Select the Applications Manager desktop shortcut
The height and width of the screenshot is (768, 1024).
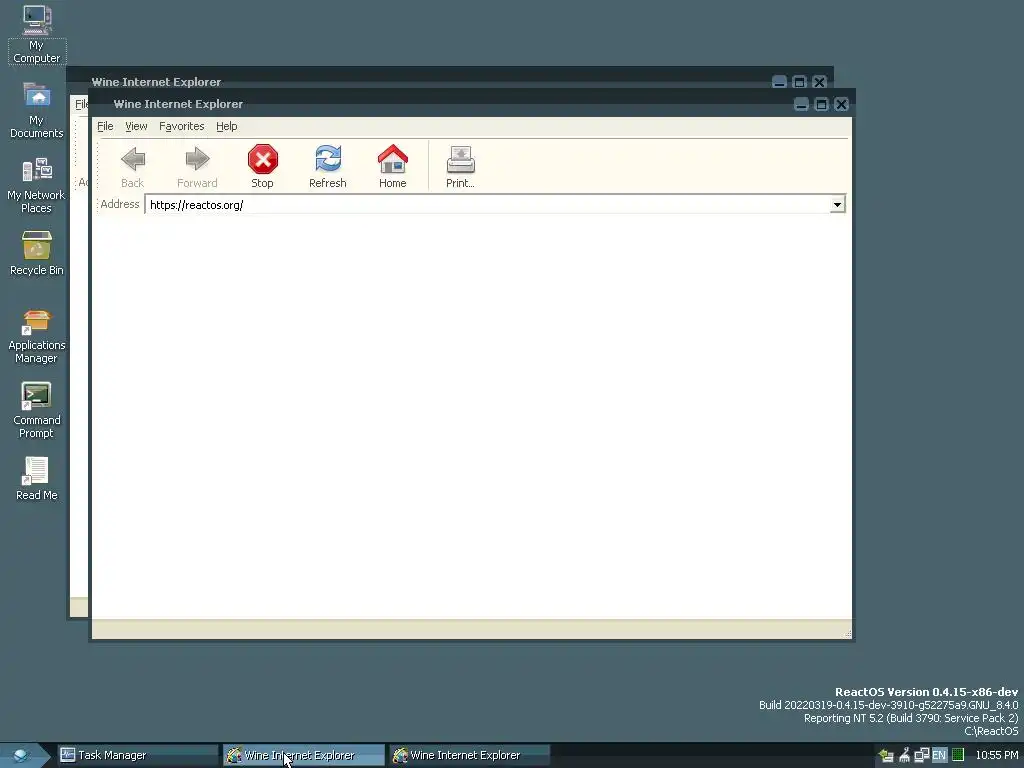pos(37,336)
